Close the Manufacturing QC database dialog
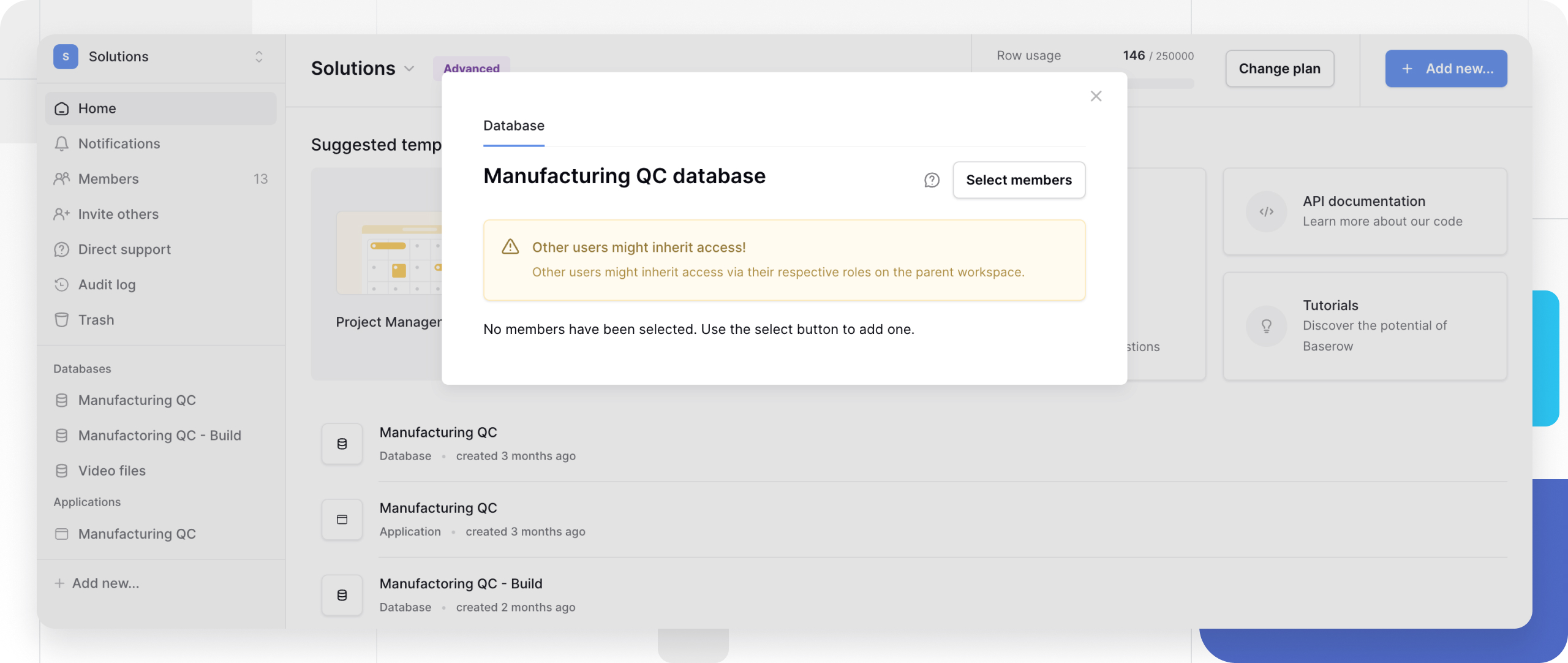1568x663 pixels. 1096,96
